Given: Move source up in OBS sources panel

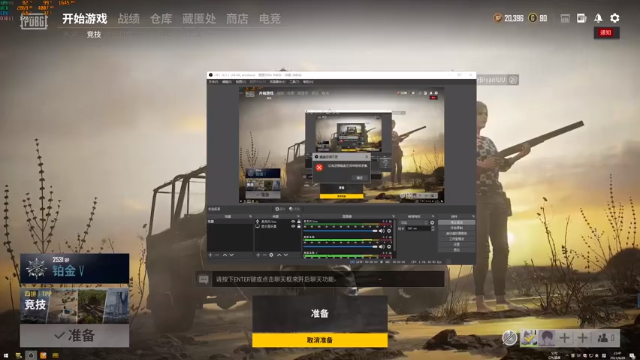Looking at the screenshot, I should pos(279,255).
